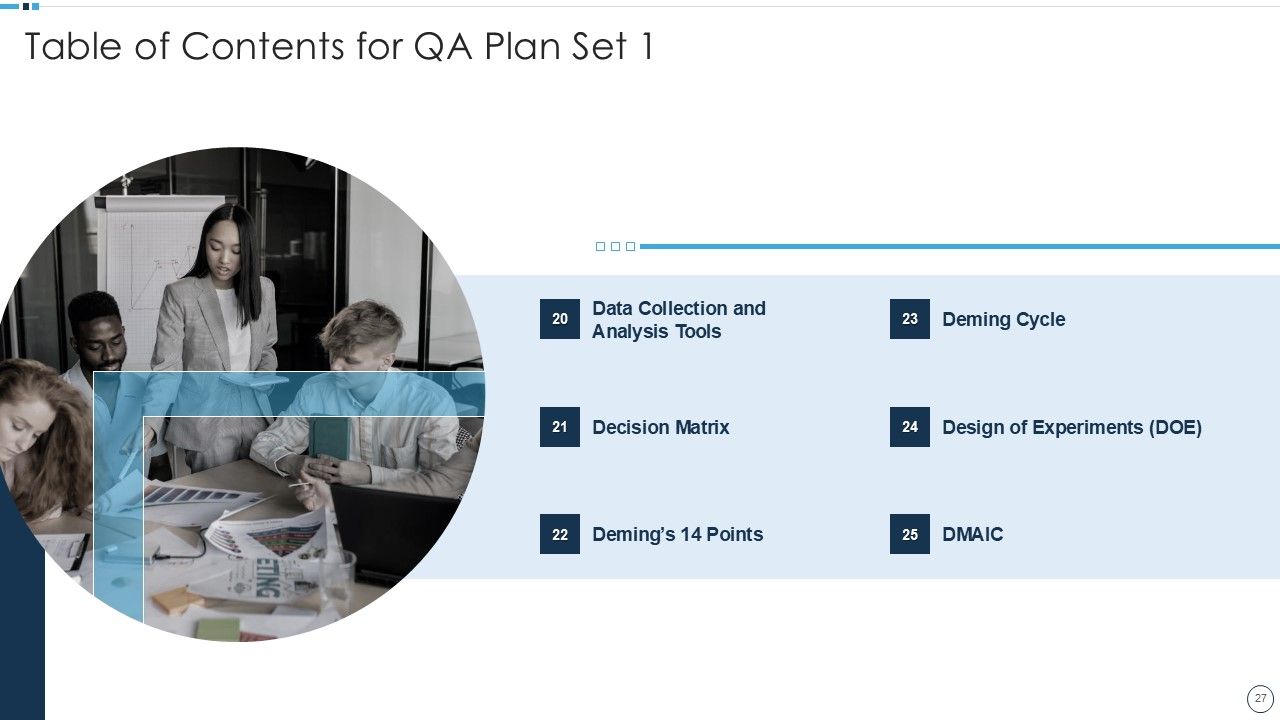
Task: Open the DMAIC entry
Action: point(972,534)
